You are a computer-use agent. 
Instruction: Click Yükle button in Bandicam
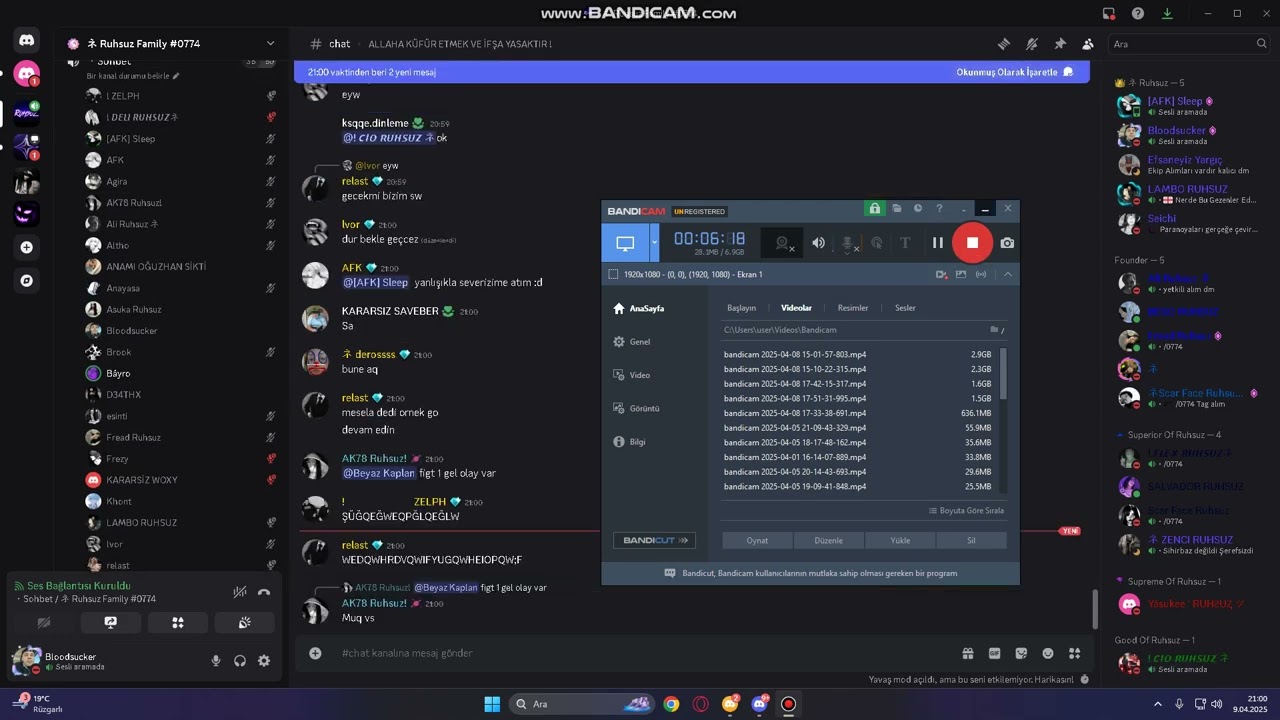[x=901, y=540]
